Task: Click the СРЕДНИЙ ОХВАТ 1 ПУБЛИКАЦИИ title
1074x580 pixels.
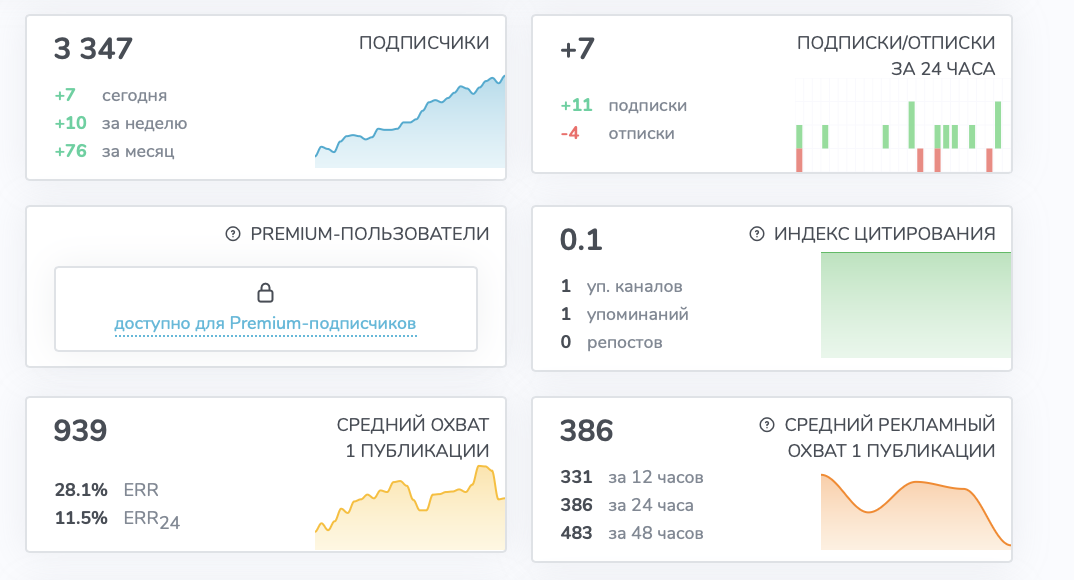Action: click(x=413, y=438)
